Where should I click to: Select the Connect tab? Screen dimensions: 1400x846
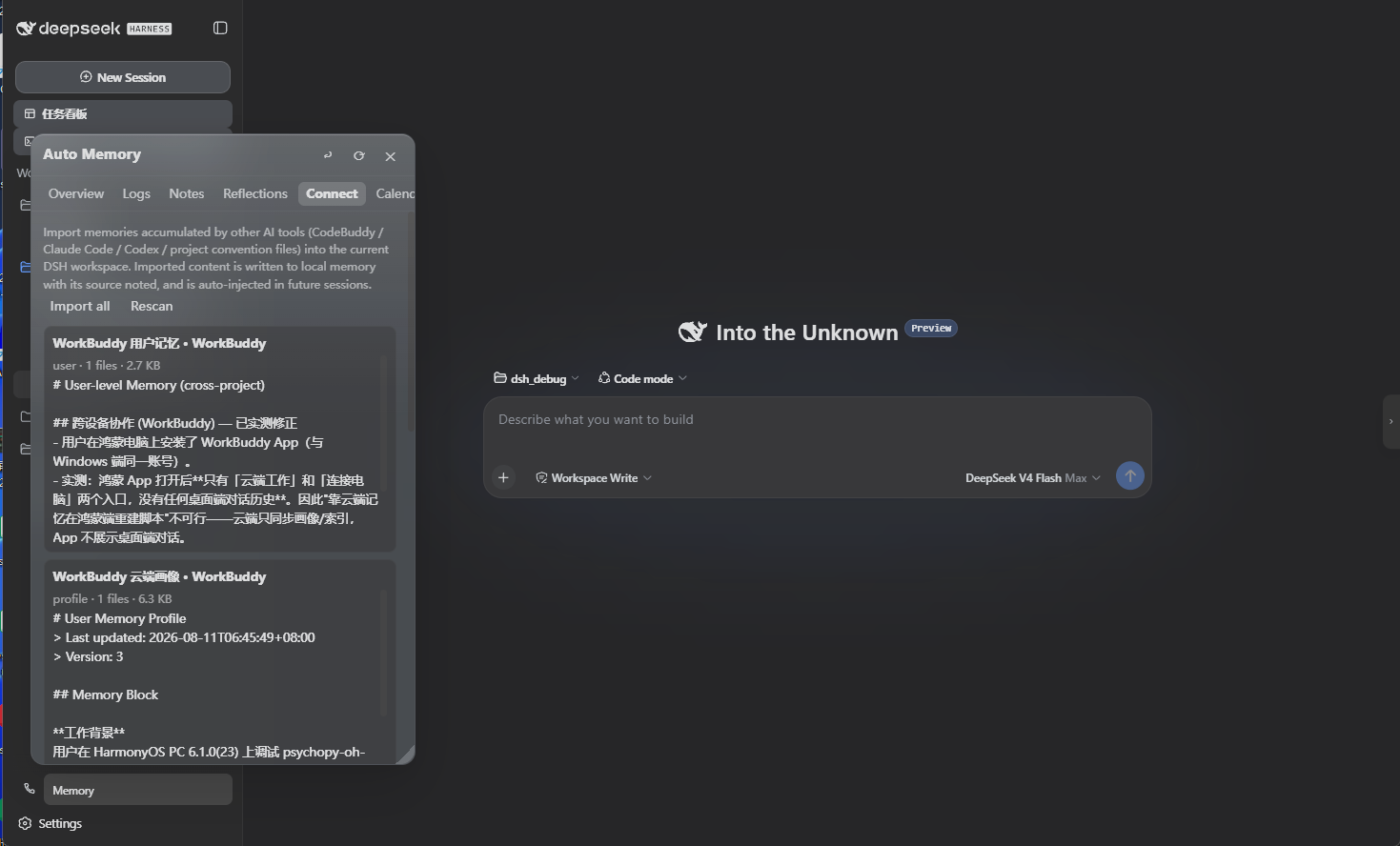[x=332, y=193]
